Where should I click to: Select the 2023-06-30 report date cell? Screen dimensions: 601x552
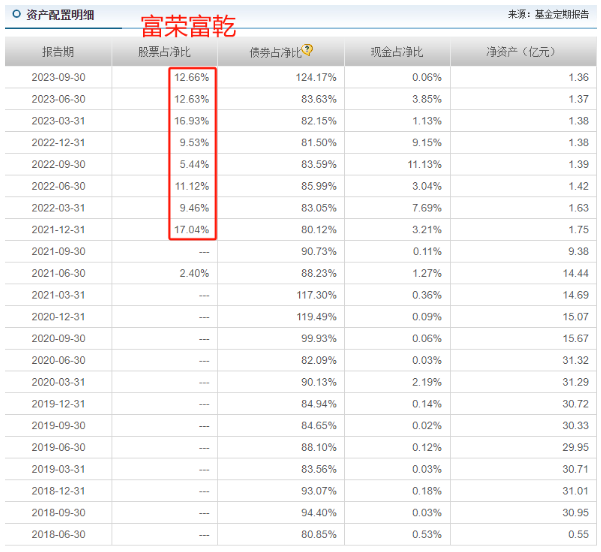click(x=58, y=99)
